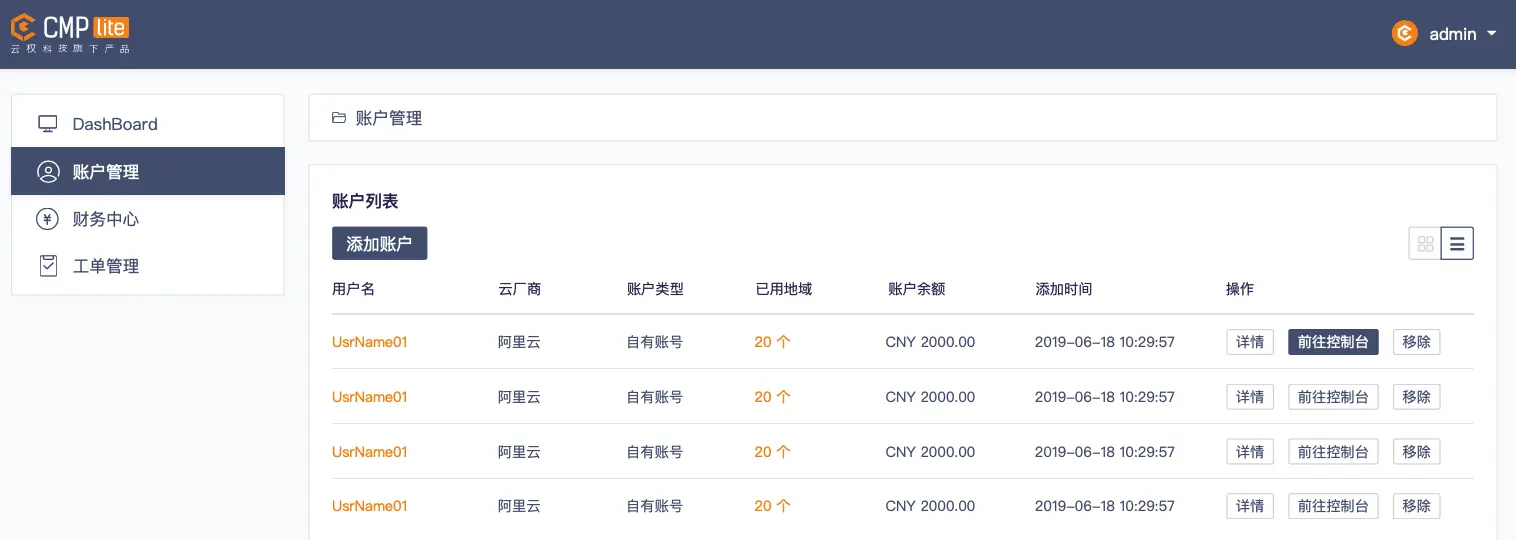Click the 工单管理 clipboard icon

tap(48, 266)
